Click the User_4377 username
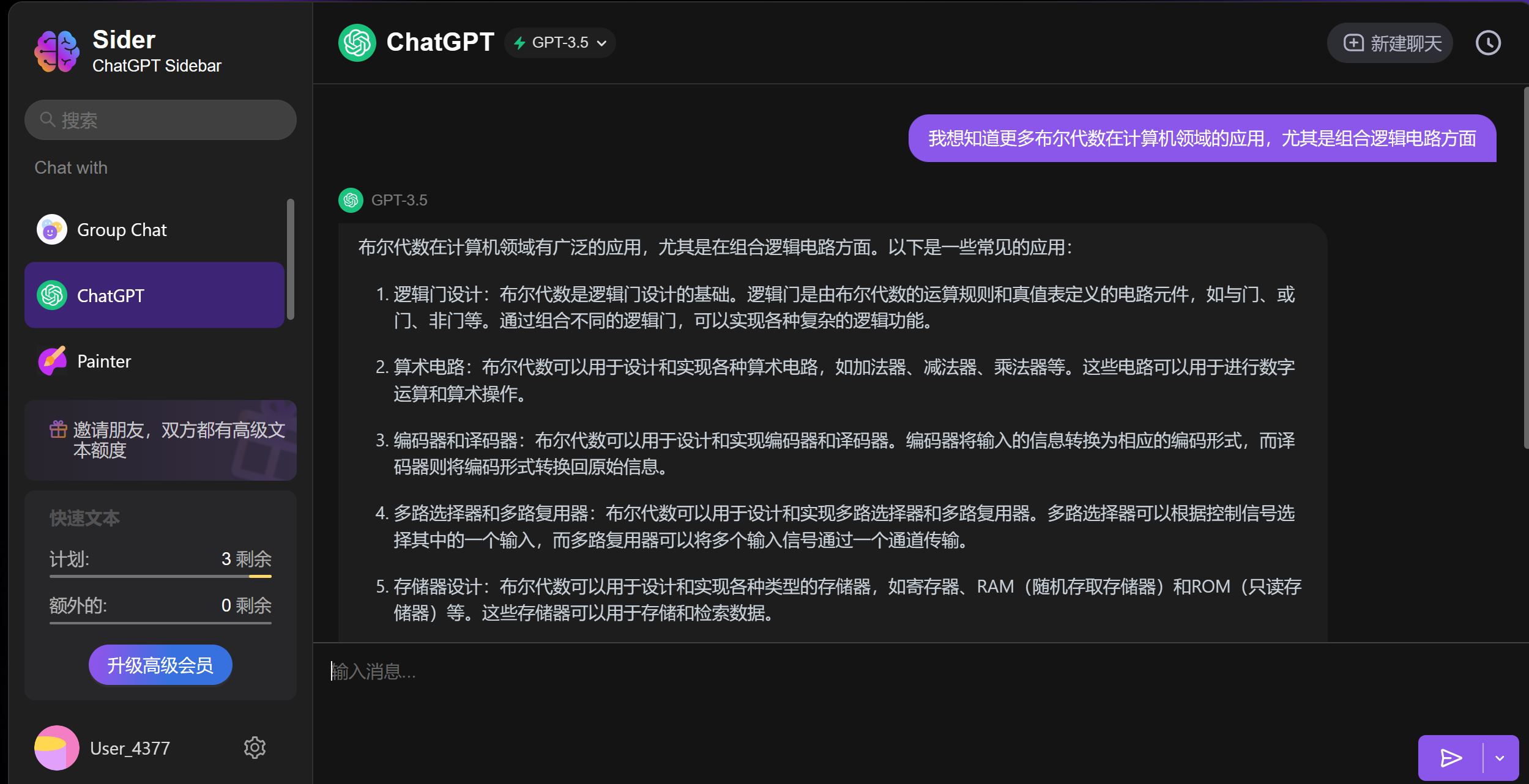The height and width of the screenshot is (784, 1529). click(x=130, y=748)
